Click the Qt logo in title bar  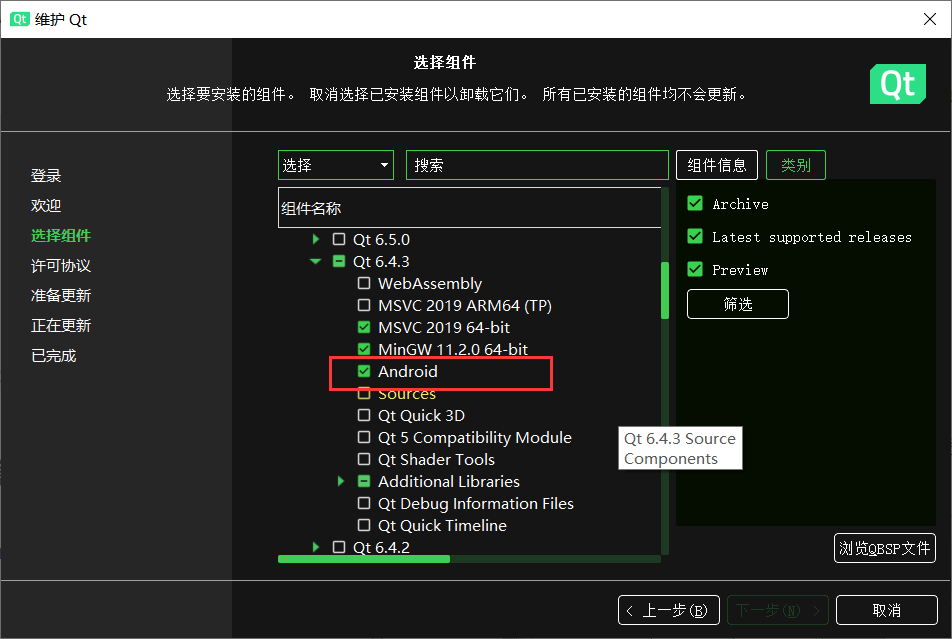[x=19, y=19]
